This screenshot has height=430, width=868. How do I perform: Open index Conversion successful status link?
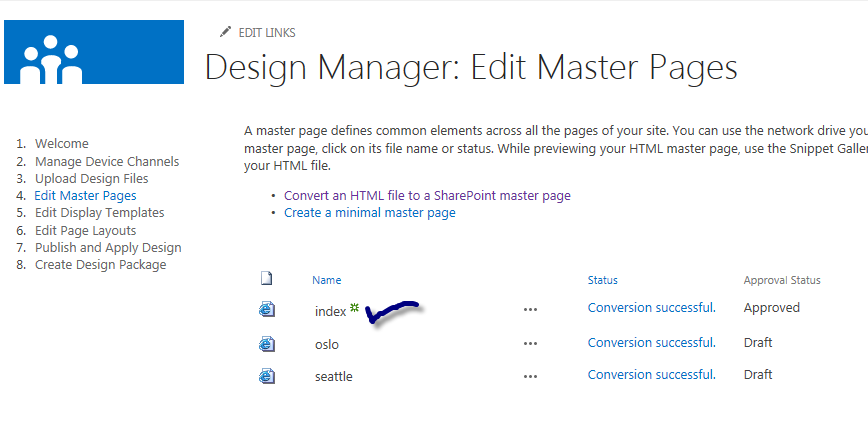click(x=651, y=308)
